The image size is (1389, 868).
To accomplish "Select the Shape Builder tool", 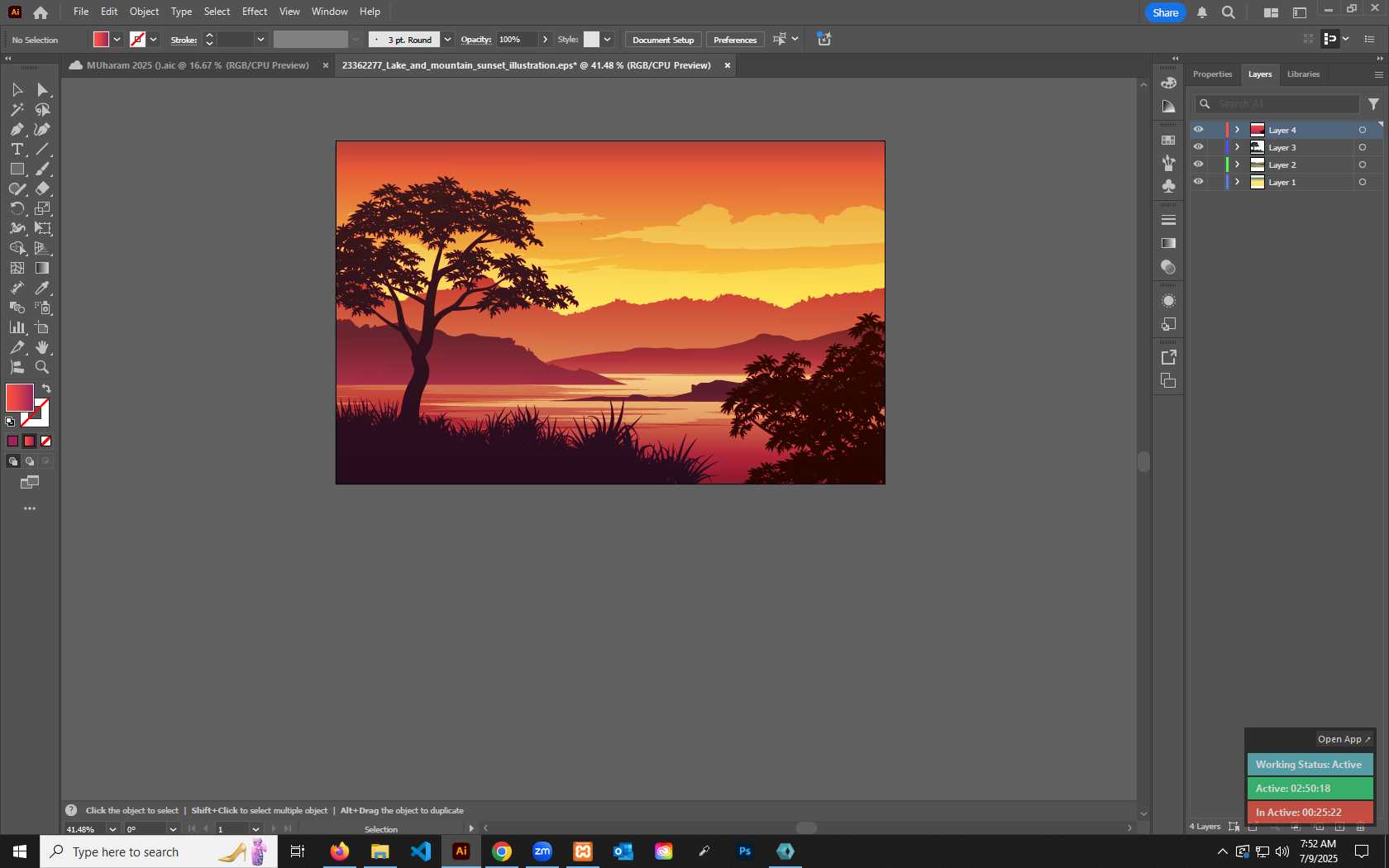I will tap(17, 248).
